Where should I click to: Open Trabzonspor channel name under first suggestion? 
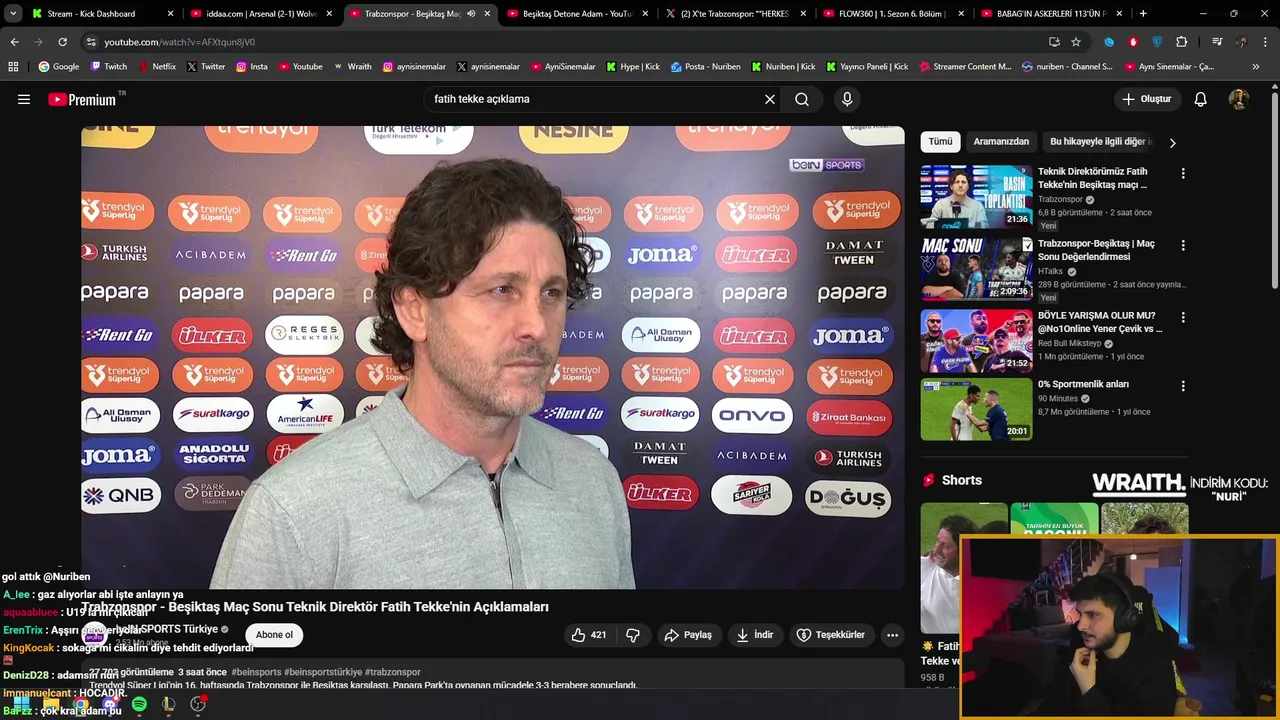1060,199
